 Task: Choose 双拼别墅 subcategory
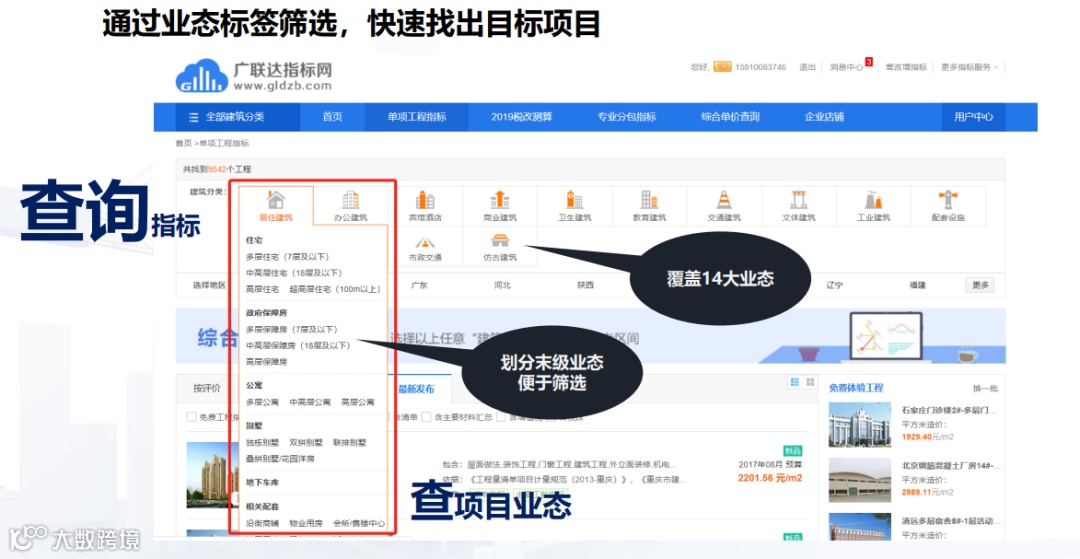[306, 443]
